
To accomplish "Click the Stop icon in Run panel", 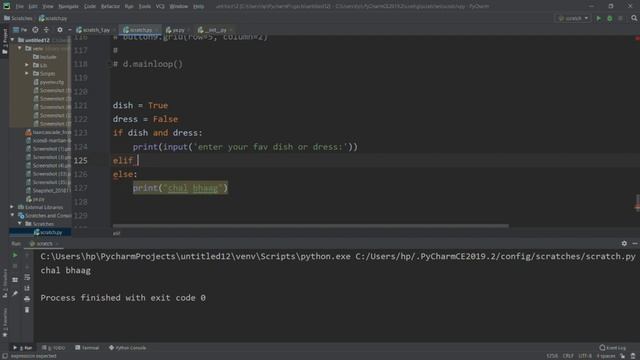I will pyautogui.click(x=15, y=267).
